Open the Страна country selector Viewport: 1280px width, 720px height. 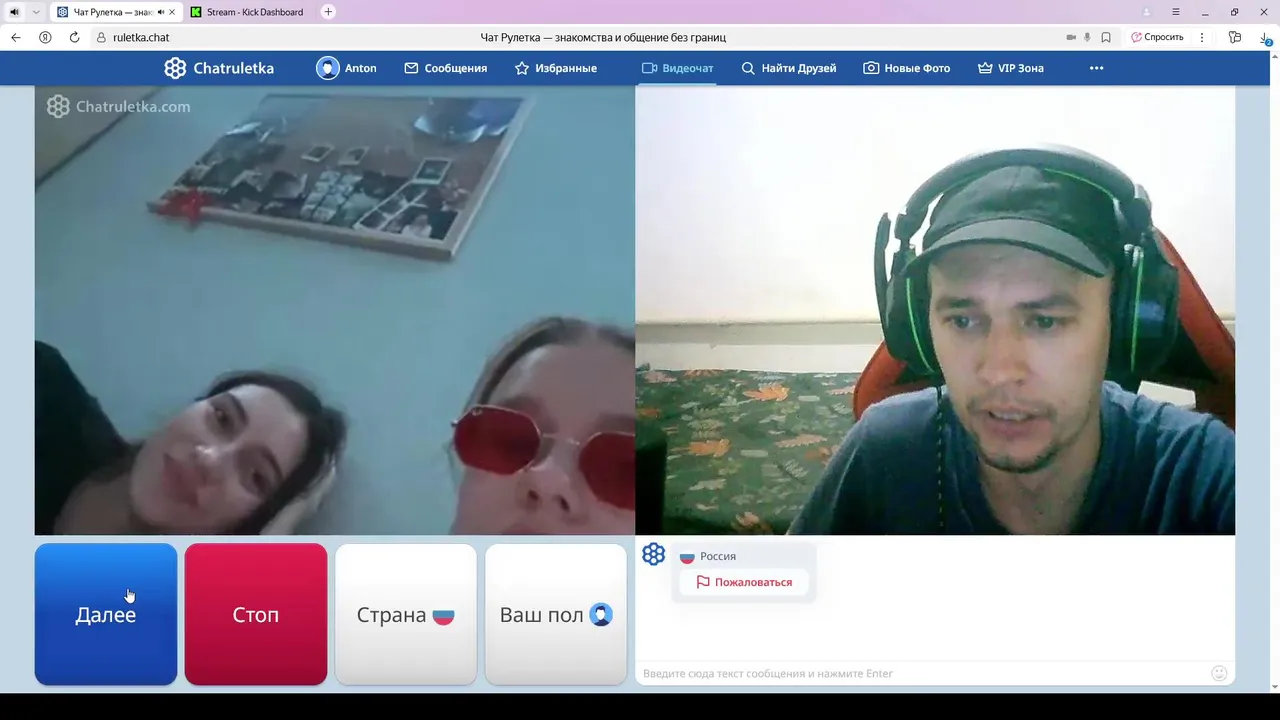click(406, 614)
